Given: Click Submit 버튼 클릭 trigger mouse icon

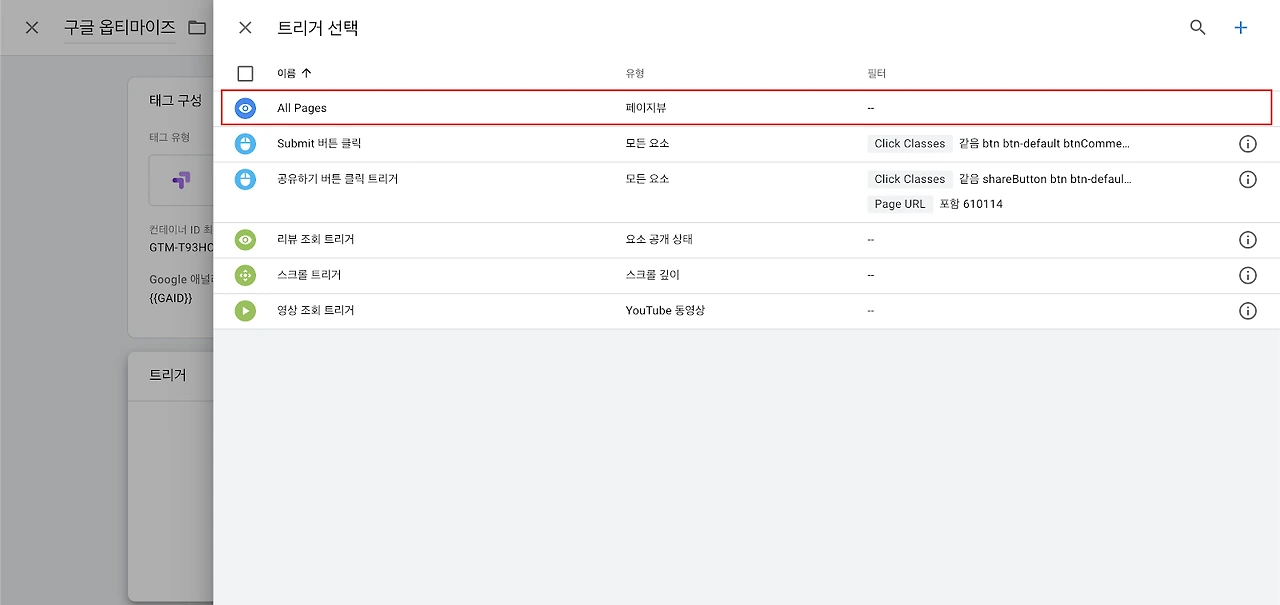Looking at the screenshot, I should pyautogui.click(x=245, y=144).
